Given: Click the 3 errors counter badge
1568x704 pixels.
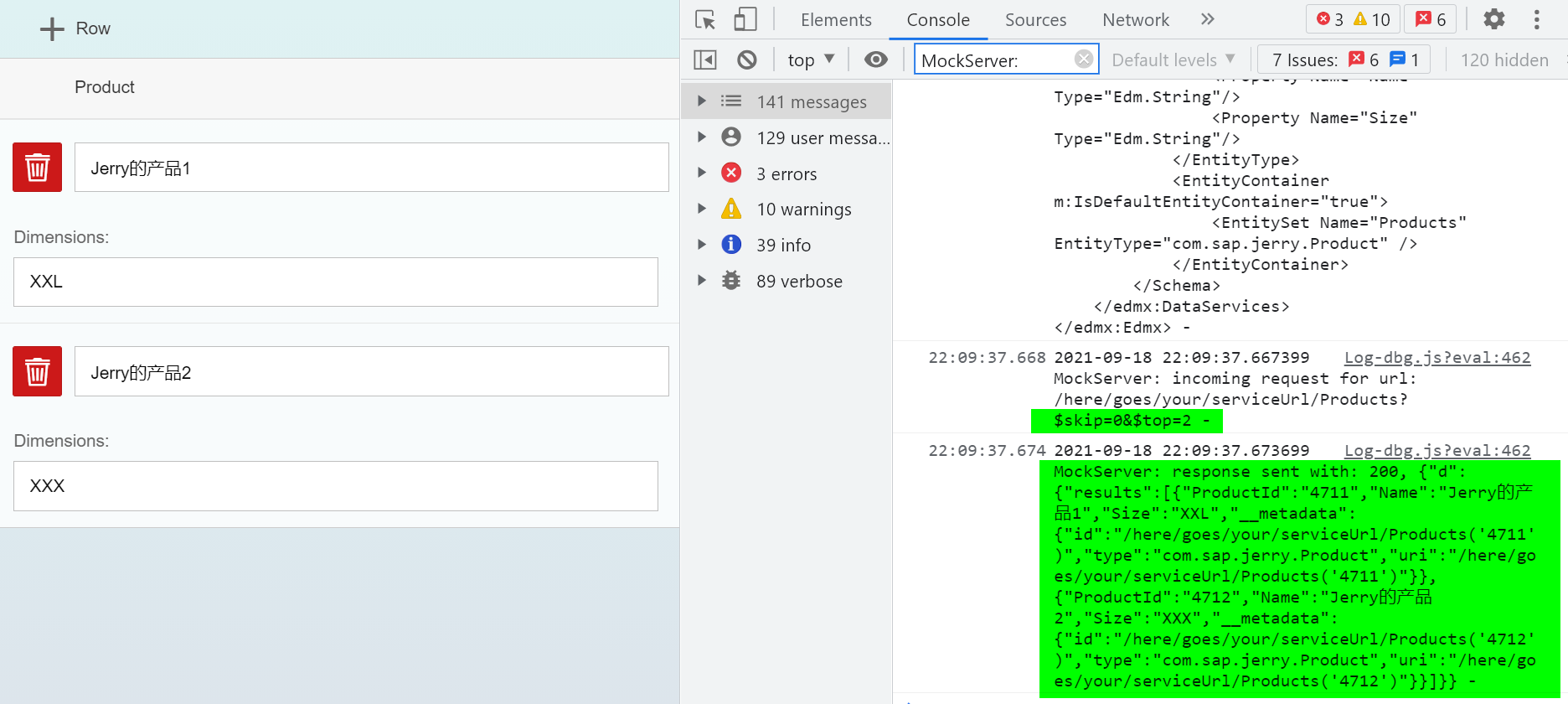Looking at the screenshot, I should [x=1328, y=19].
